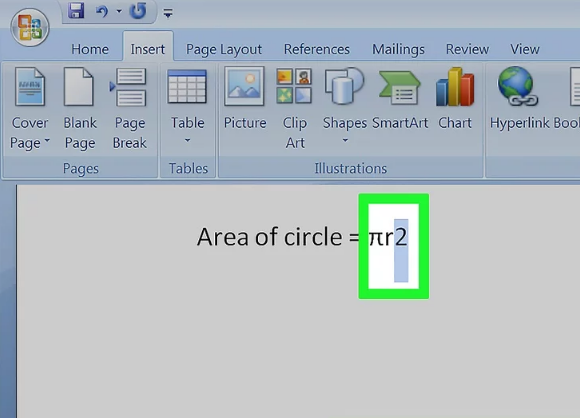Insert a Page Break
Image resolution: width=580 pixels, height=418 pixels.
(x=129, y=109)
